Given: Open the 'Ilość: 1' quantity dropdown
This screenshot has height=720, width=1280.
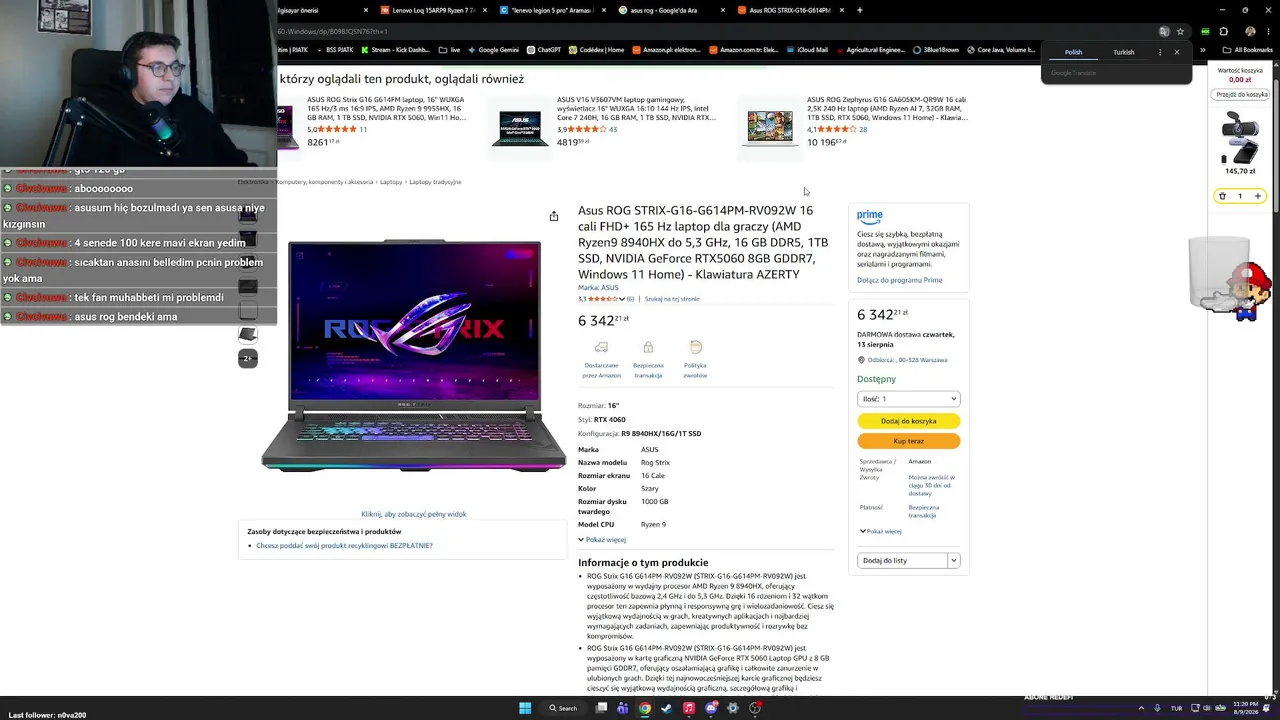Looking at the screenshot, I should coord(908,399).
